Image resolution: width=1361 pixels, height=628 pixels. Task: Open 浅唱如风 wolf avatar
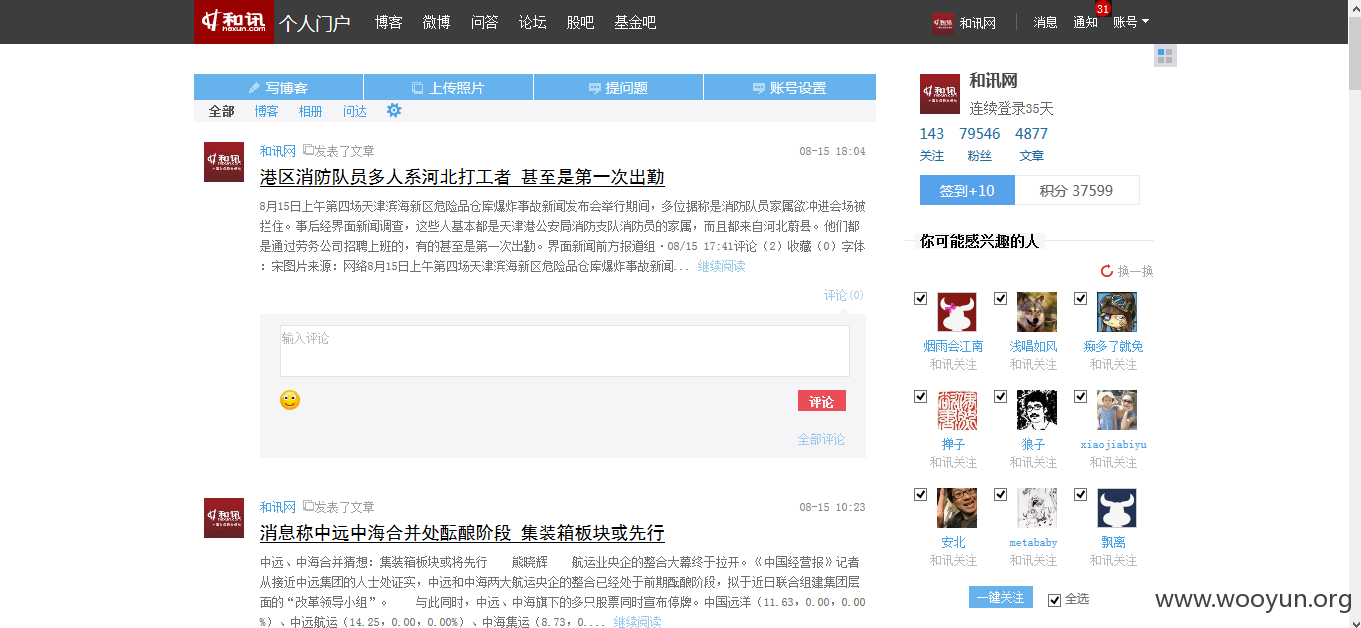pyautogui.click(x=1036, y=312)
